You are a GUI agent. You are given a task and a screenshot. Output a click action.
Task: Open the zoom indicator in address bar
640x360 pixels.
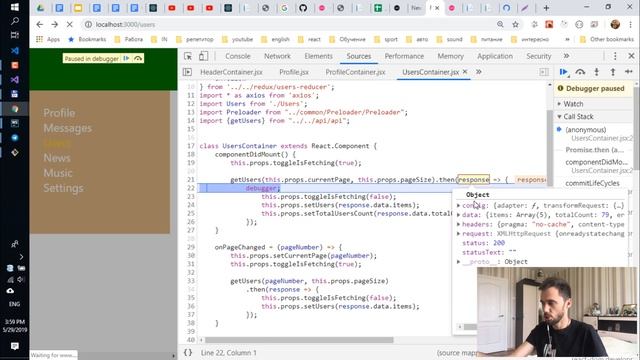click(x=500, y=24)
